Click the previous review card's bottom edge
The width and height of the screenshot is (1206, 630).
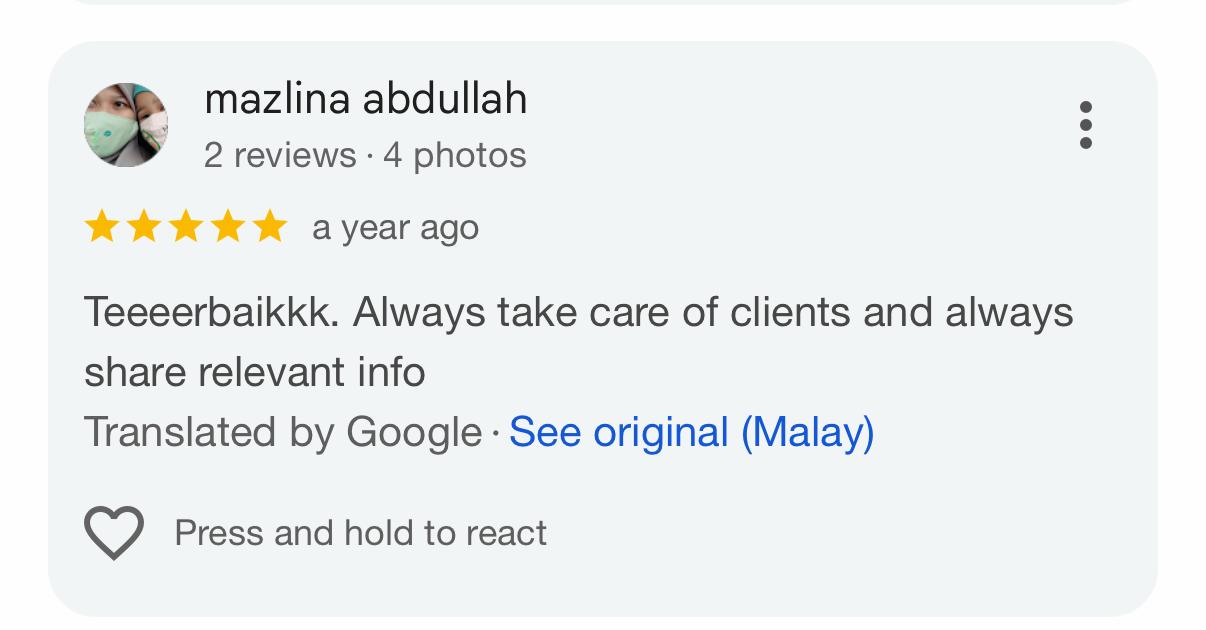602,2
